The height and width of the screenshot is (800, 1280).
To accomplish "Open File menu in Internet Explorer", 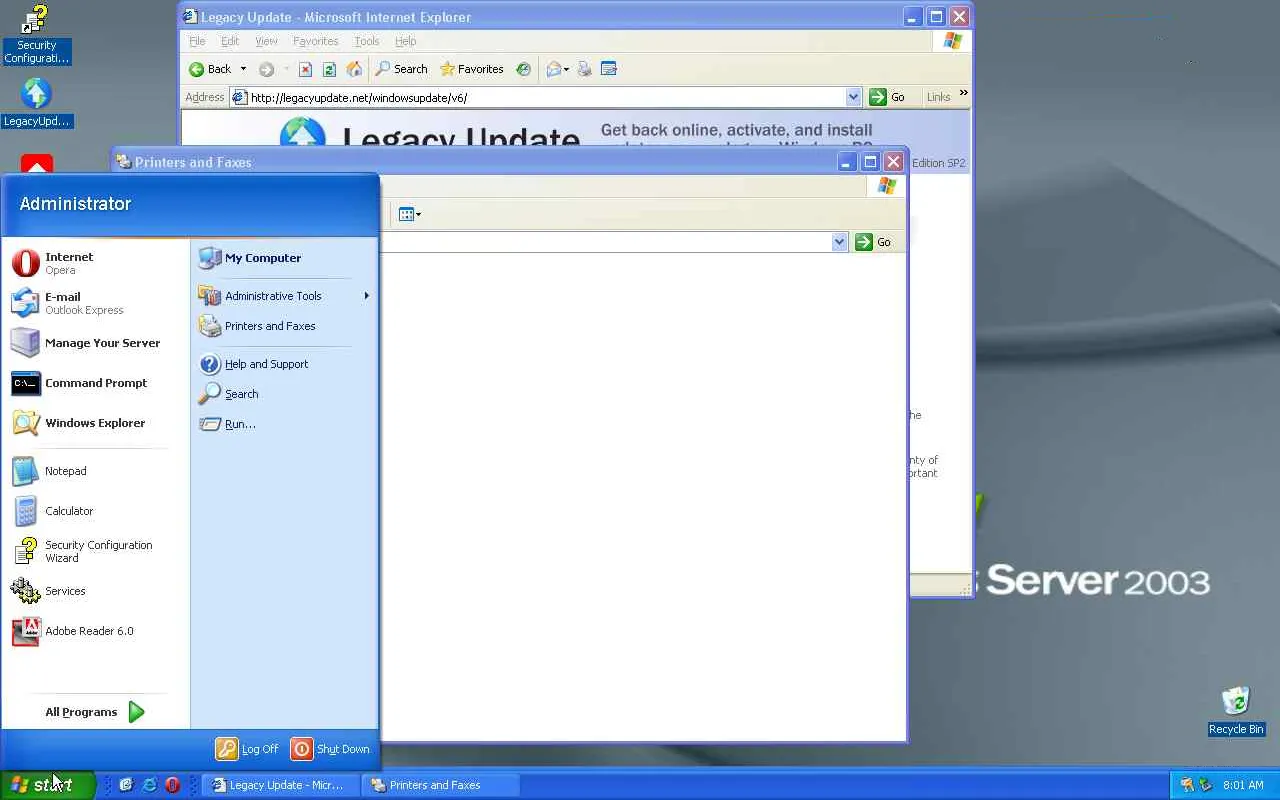I will click(197, 41).
